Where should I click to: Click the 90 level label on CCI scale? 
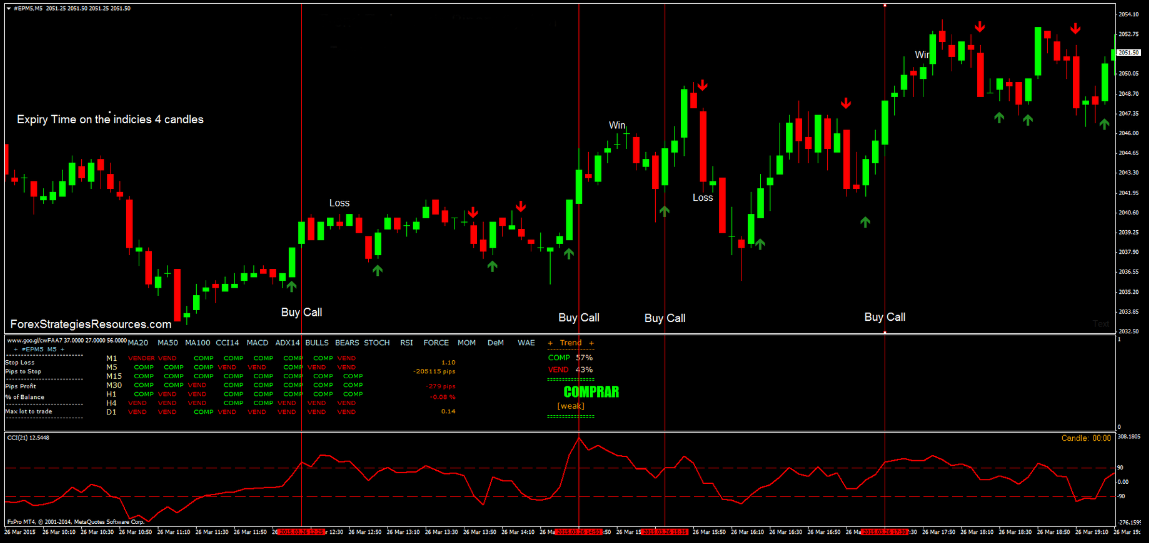coord(1121,466)
